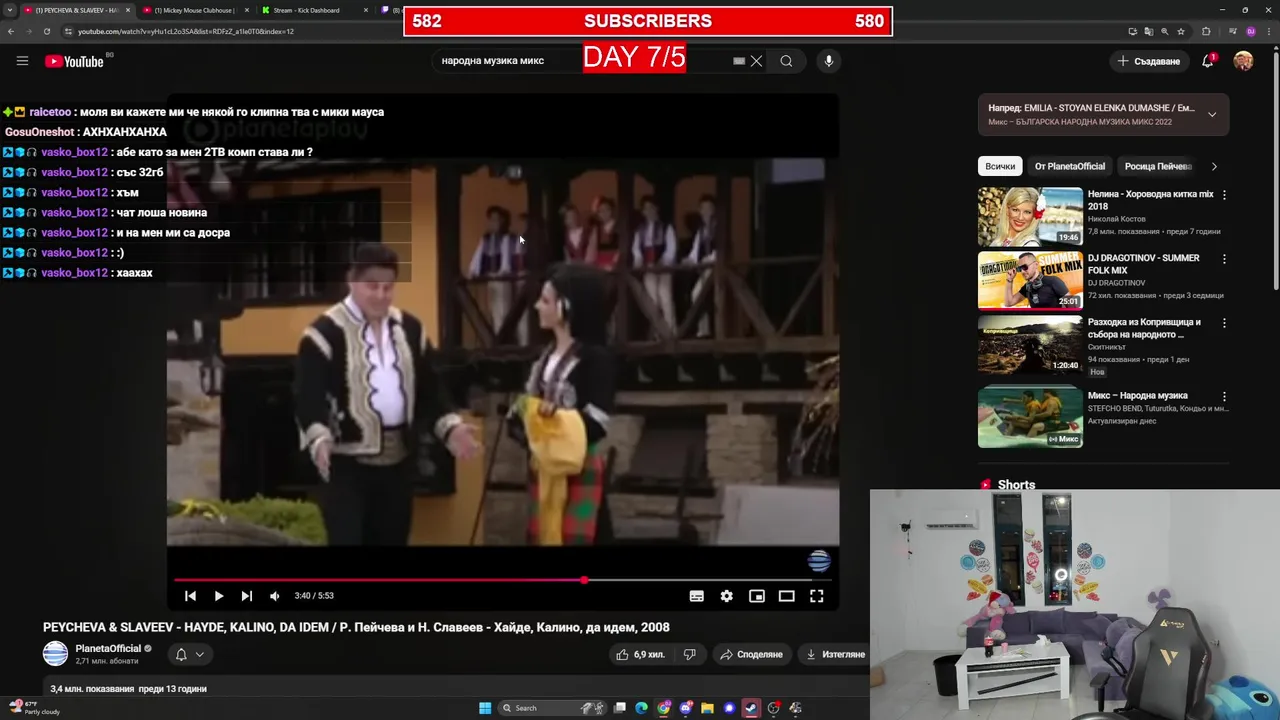The image size is (1280, 720).
Task: Select Росица Пейчева filter chip
Action: [1158, 166]
